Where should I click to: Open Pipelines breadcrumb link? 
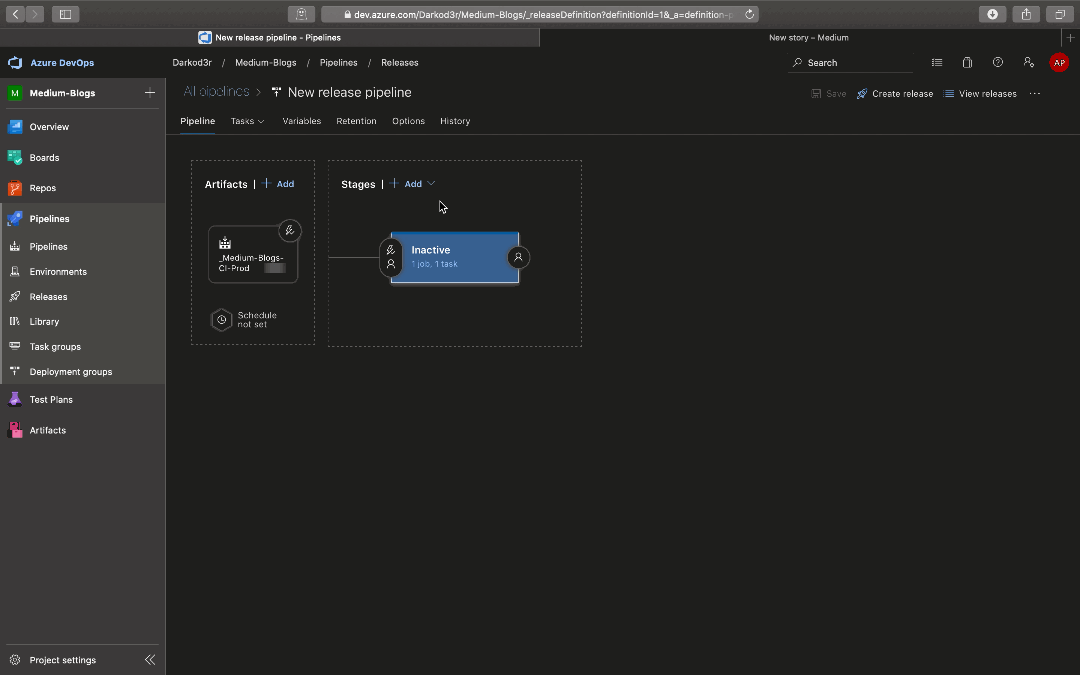point(338,63)
